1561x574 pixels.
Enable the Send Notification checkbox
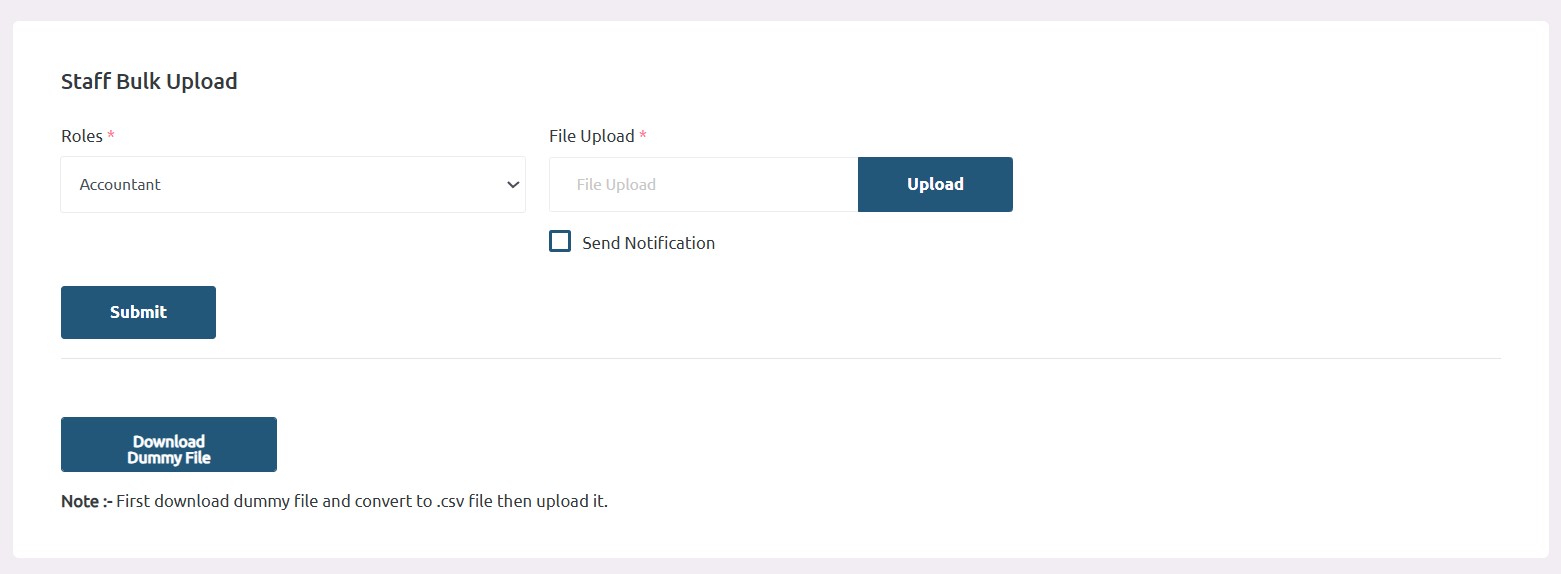(560, 242)
